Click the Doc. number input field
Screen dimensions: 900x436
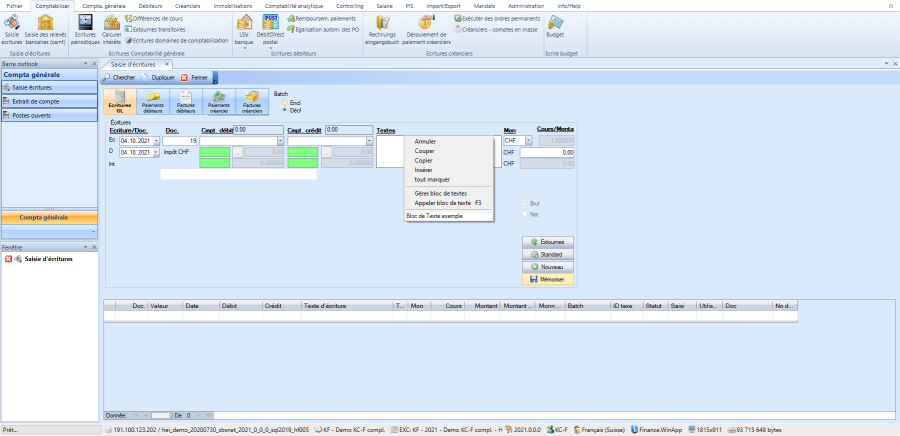[181, 141]
